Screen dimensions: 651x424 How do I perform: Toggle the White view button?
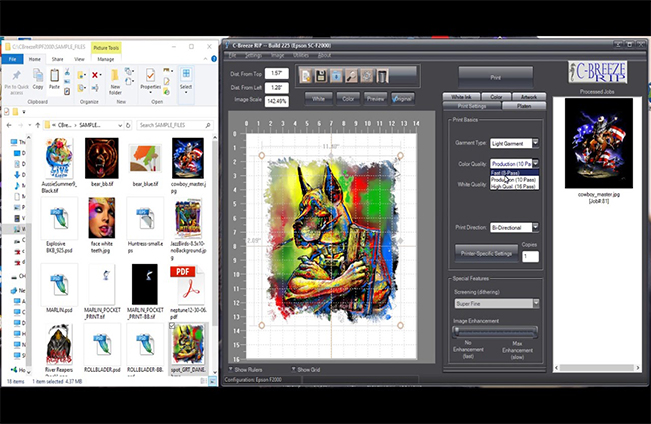[x=318, y=99]
